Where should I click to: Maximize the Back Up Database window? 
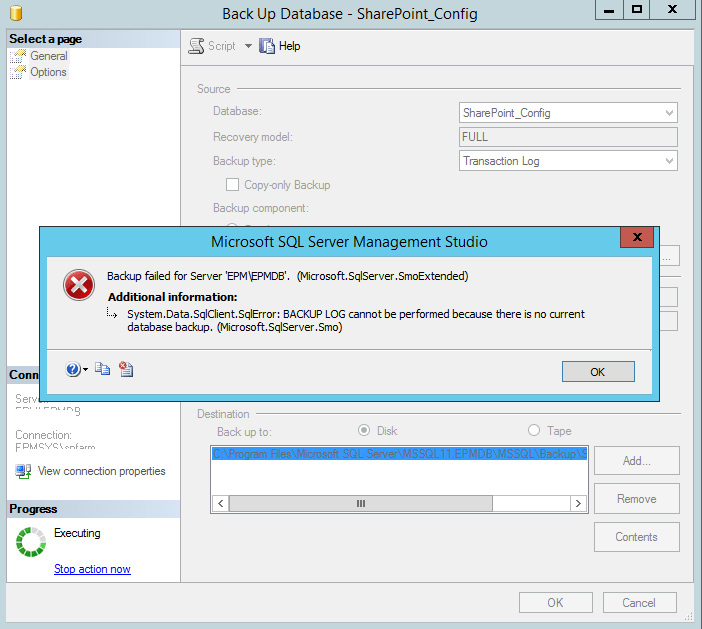coord(637,10)
